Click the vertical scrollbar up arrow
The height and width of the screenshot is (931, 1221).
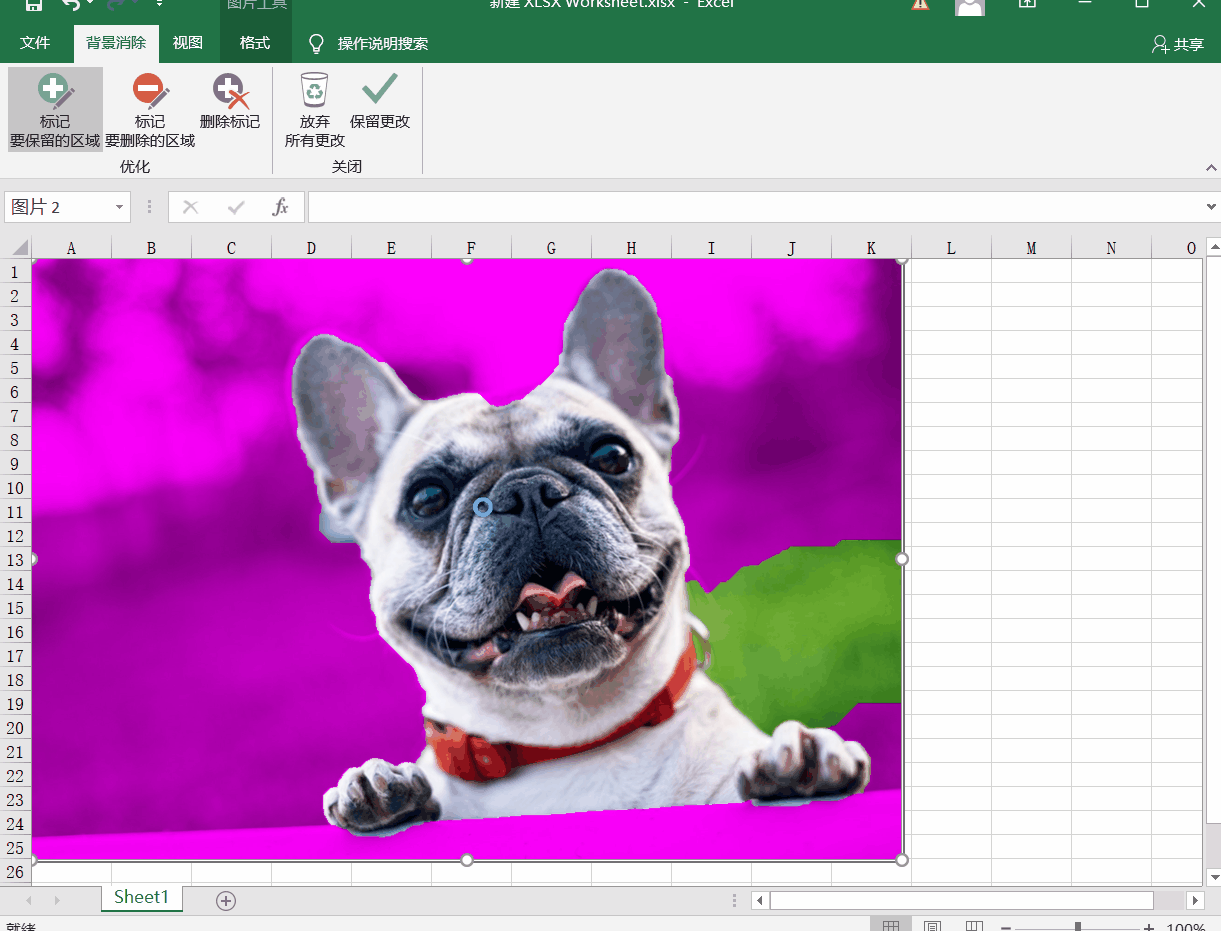(1213, 245)
